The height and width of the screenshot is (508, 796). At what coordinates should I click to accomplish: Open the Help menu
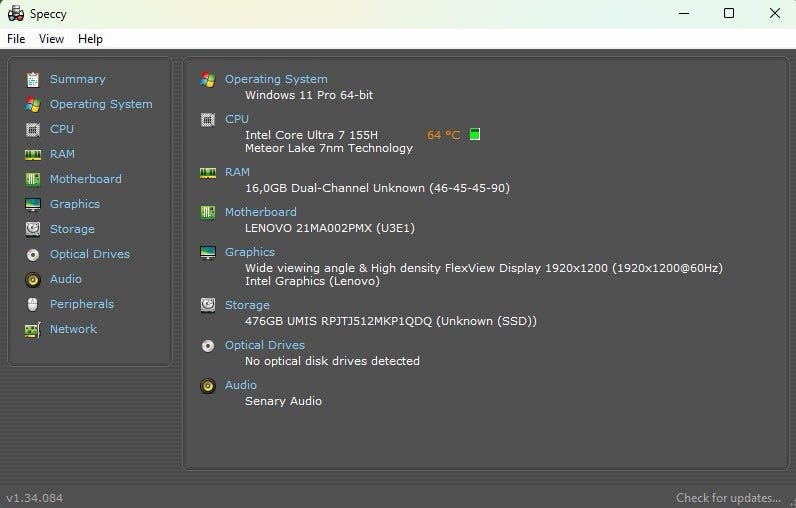[90, 39]
